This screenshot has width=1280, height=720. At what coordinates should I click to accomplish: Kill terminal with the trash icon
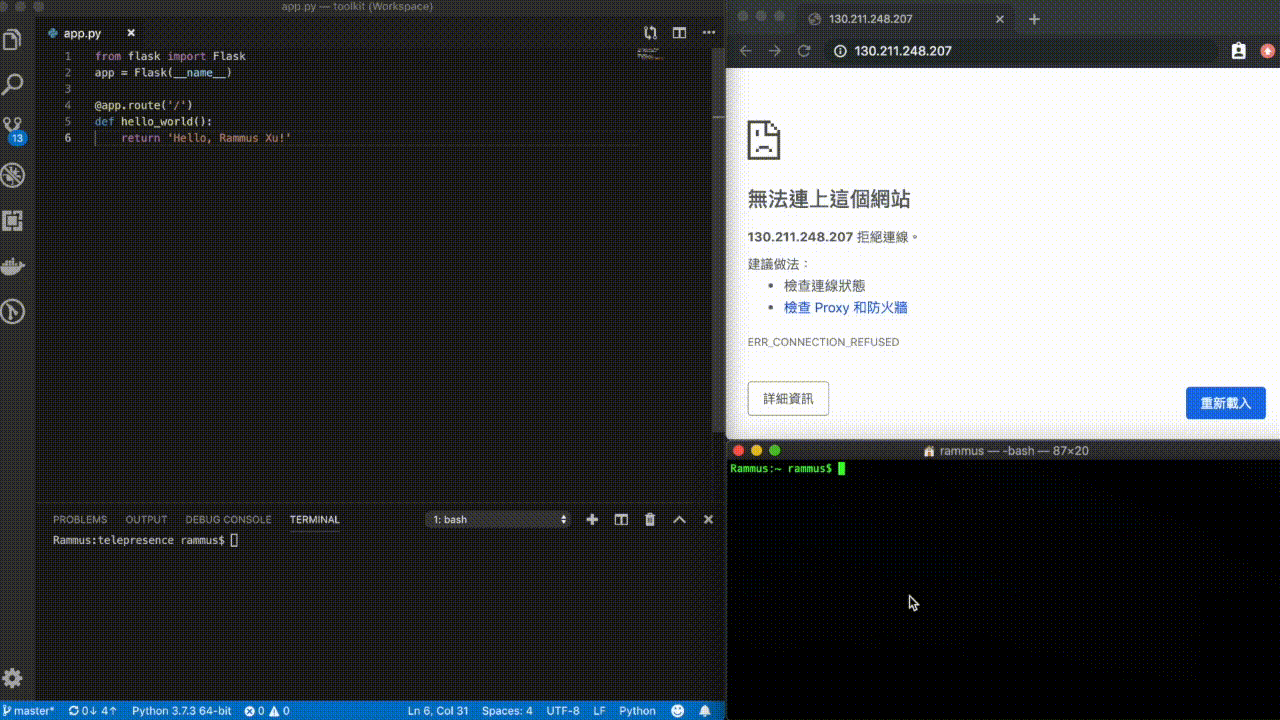[650, 519]
